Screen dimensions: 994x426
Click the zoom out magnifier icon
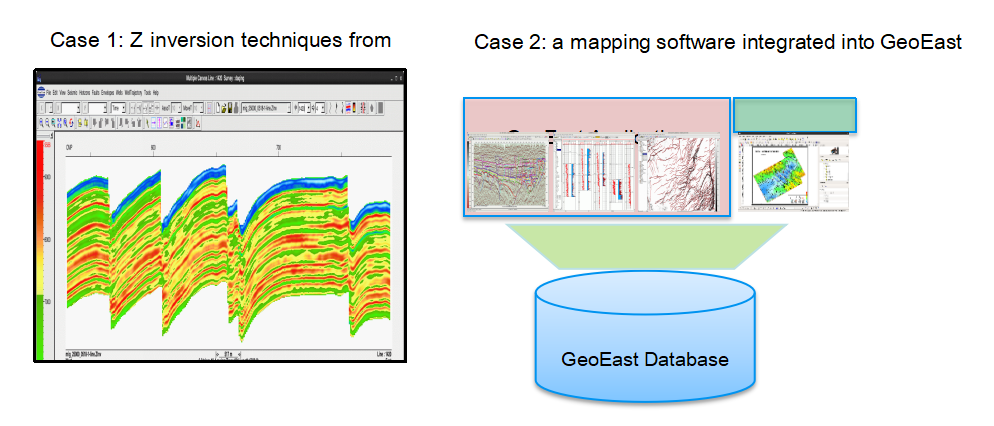48,123
